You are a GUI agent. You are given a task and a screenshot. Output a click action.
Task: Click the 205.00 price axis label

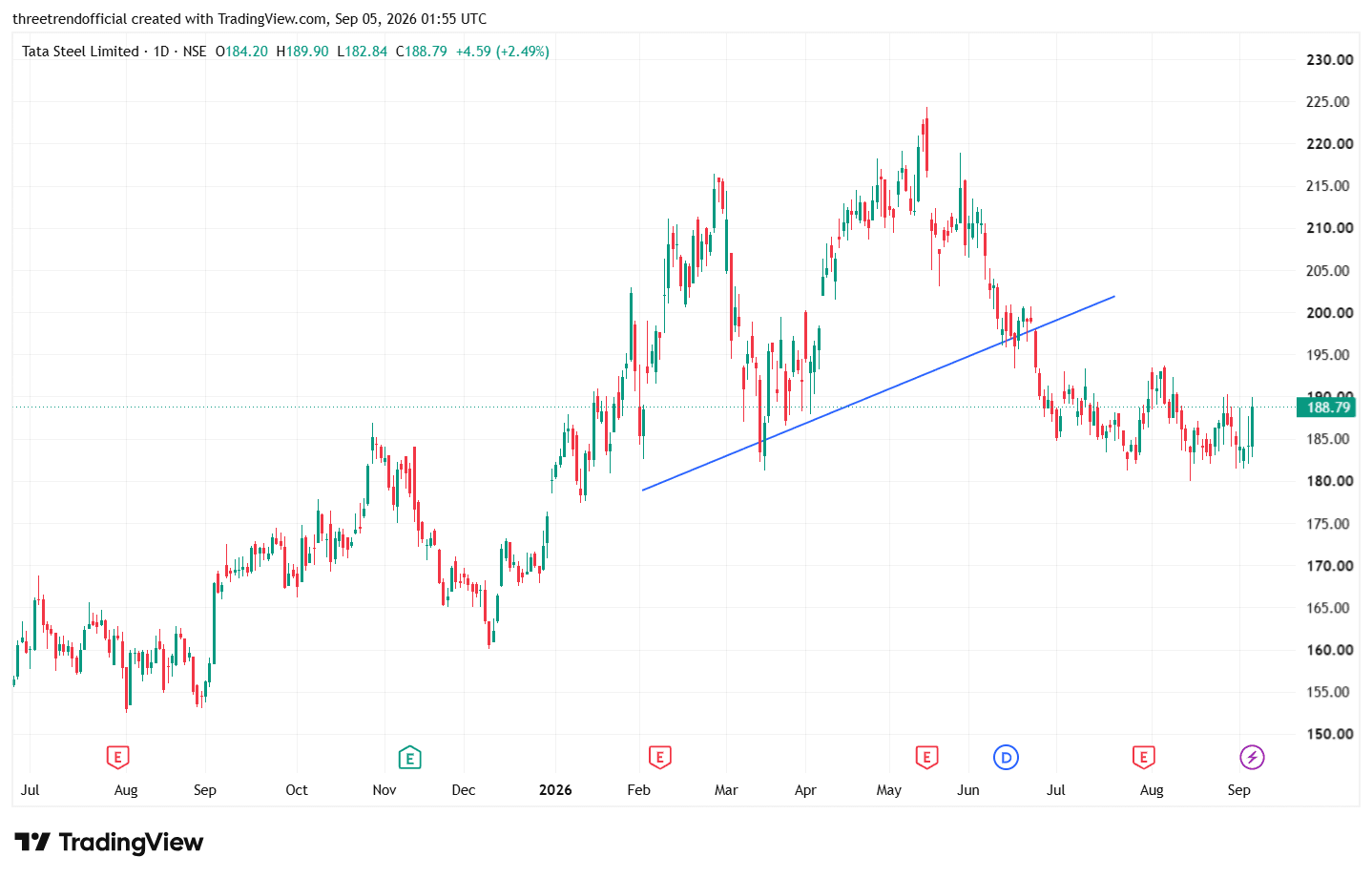click(x=1329, y=270)
